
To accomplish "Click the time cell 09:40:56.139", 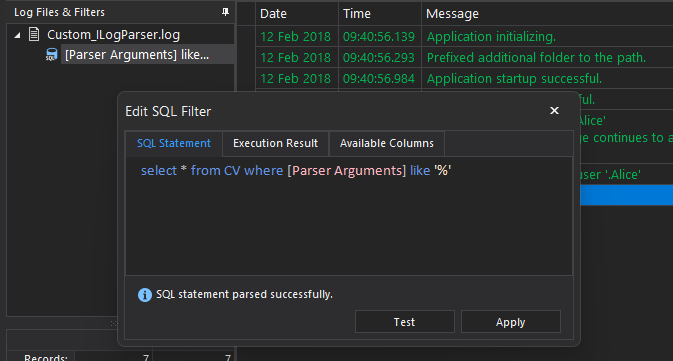I will coord(379,36).
